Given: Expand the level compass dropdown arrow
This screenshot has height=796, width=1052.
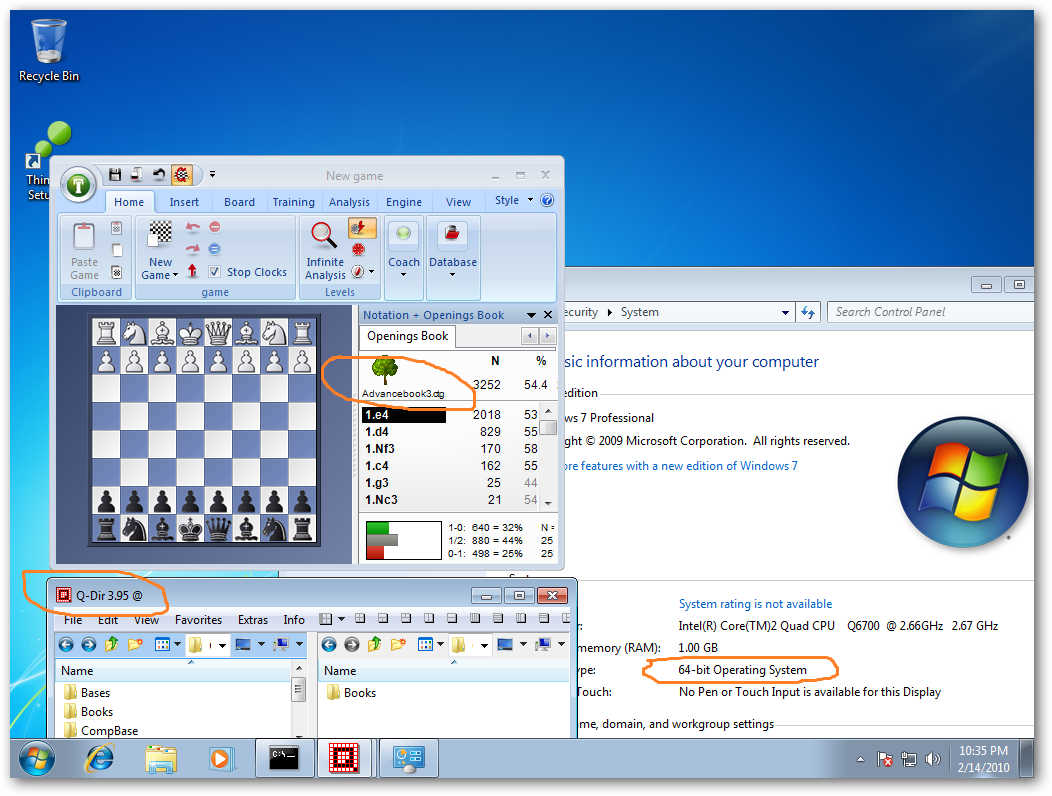Looking at the screenshot, I should [372, 272].
